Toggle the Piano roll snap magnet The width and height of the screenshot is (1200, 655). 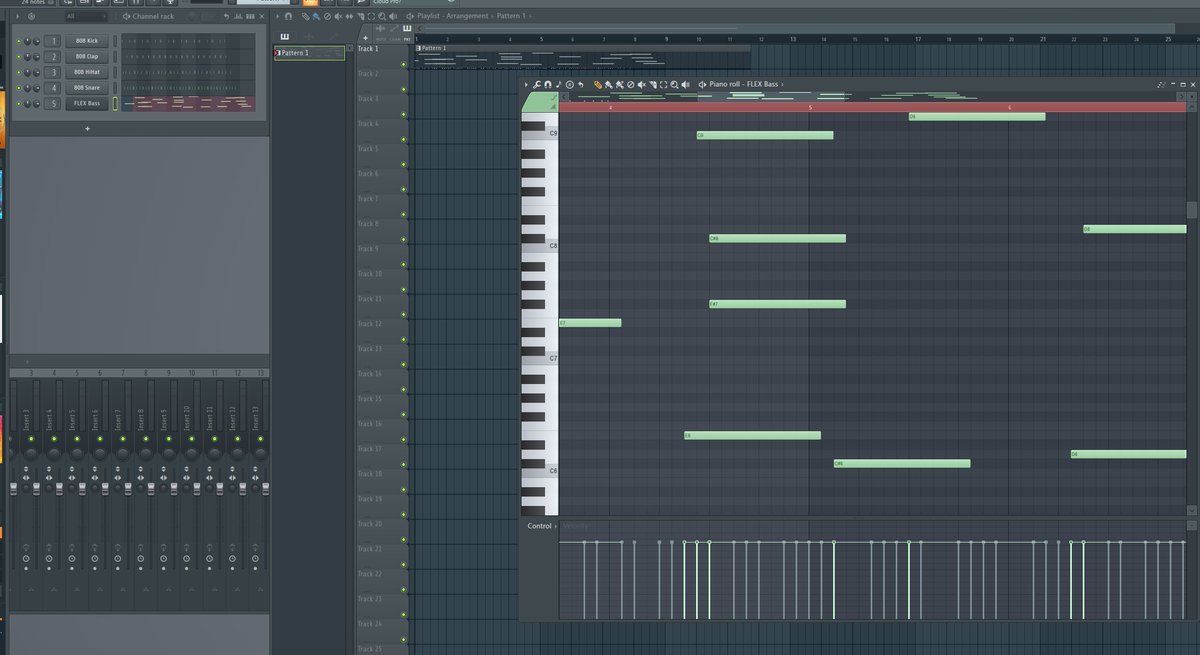click(548, 85)
